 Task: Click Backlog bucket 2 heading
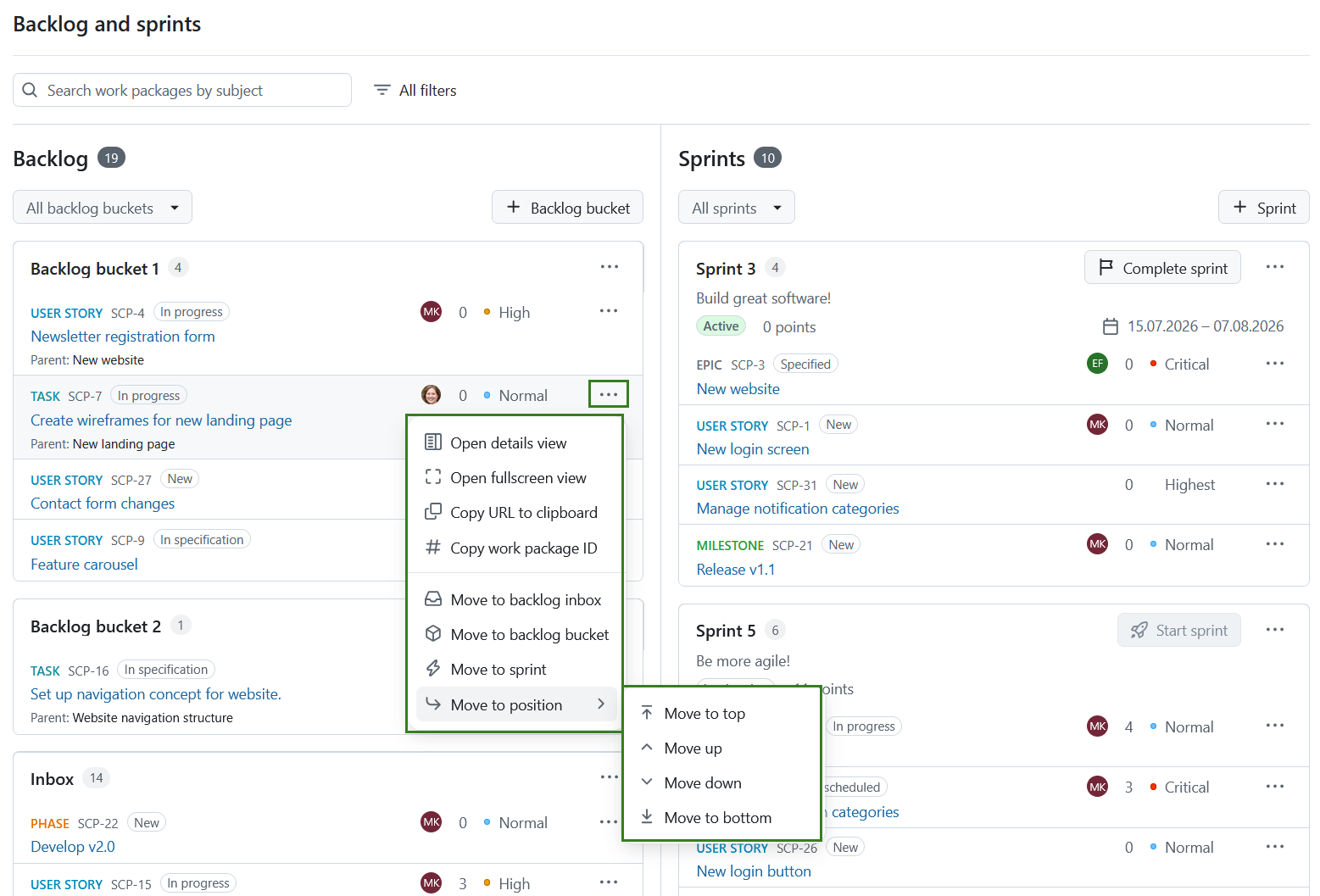(96, 626)
